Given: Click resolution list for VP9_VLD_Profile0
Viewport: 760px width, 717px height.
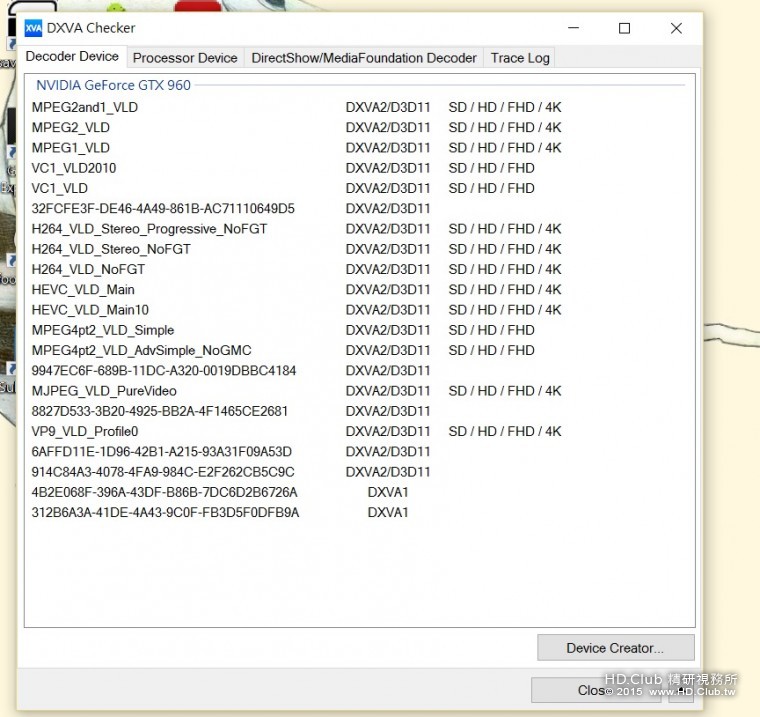Looking at the screenshot, I should (505, 431).
